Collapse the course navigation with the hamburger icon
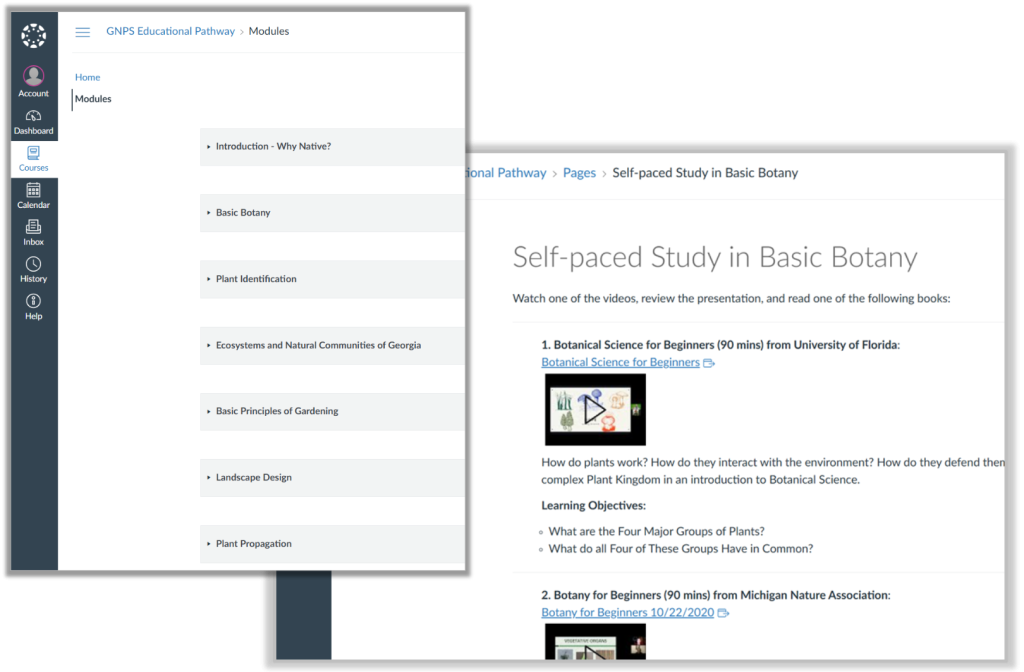The height and width of the screenshot is (672, 1024). tap(83, 31)
